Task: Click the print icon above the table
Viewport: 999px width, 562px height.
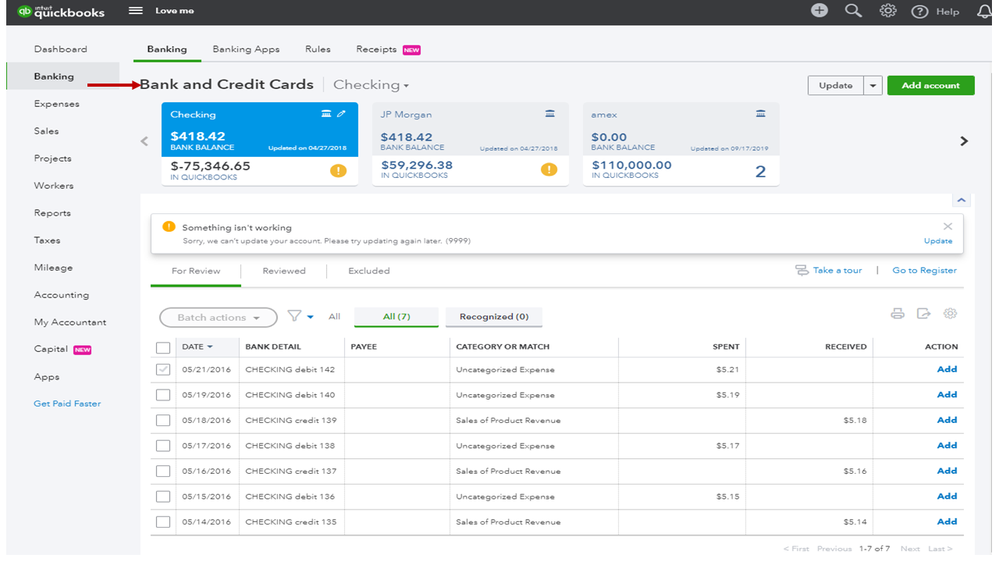Action: coord(898,314)
